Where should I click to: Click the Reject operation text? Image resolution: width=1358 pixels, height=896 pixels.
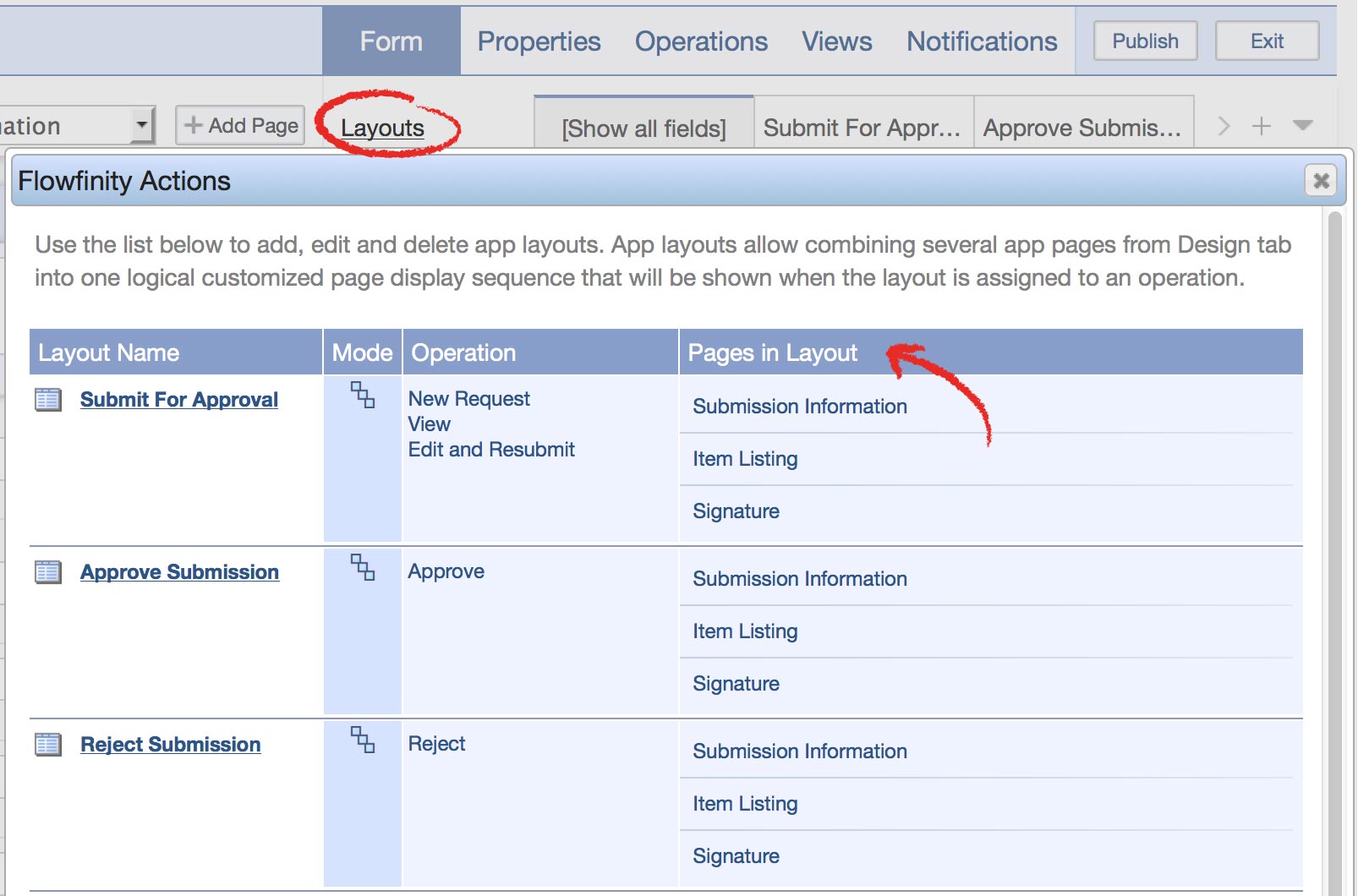click(437, 744)
